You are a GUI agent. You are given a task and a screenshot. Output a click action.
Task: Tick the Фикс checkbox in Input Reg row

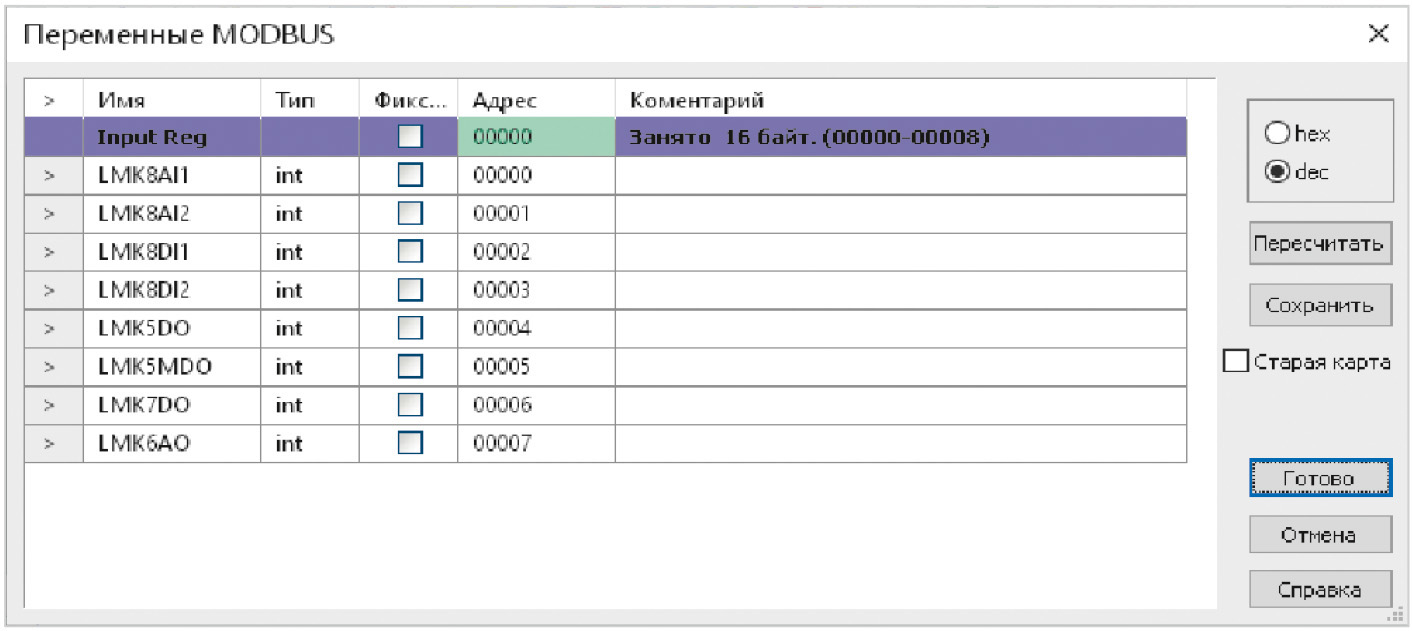click(x=410, y=137)
